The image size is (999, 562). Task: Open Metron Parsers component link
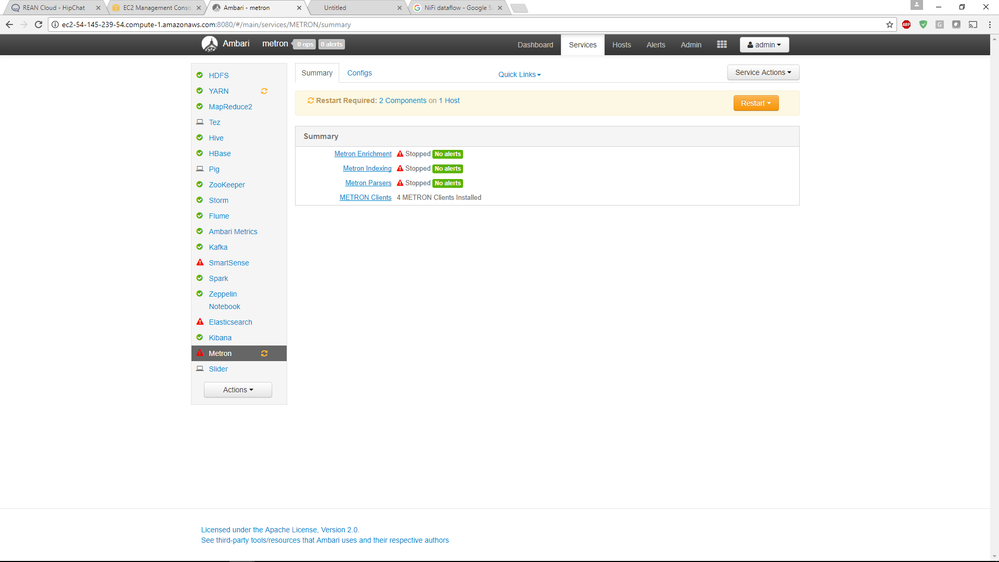click(368, 183)
